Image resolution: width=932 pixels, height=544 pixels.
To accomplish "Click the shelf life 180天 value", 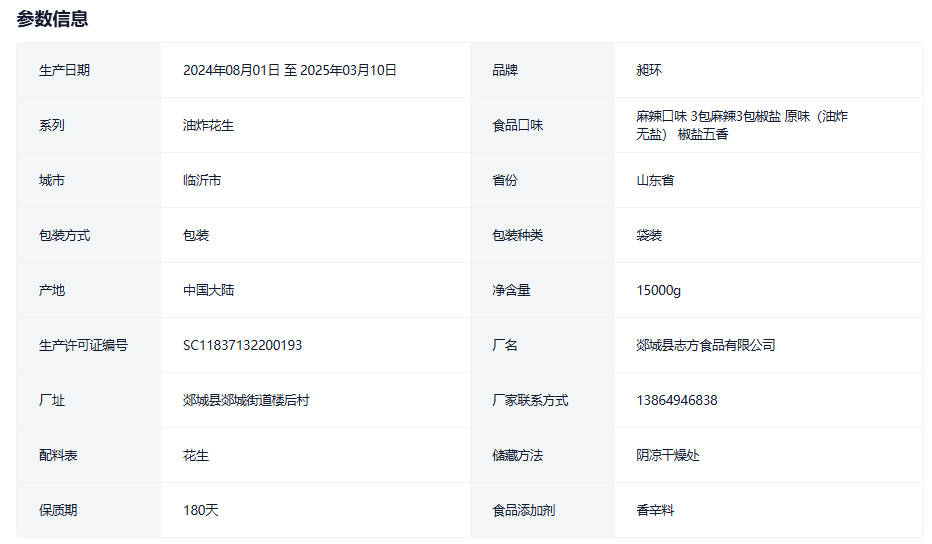I will click(x=200, y=510).
